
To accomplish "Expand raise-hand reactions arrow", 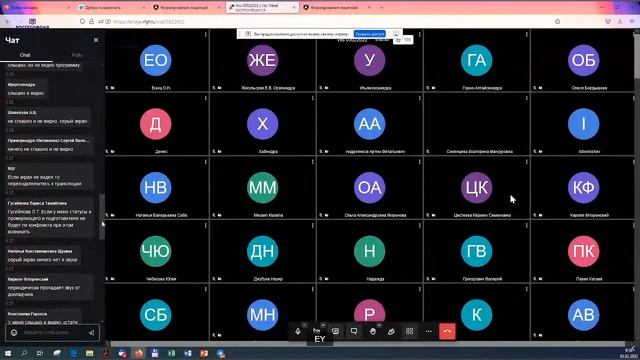I will point(379,325).
